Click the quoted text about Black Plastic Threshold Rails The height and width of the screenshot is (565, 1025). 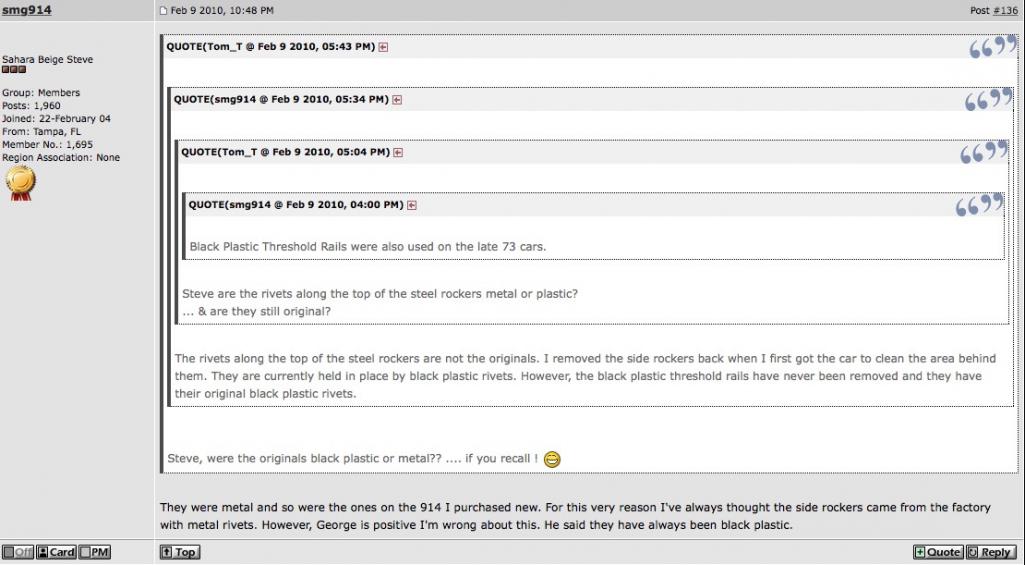[367, 247]
